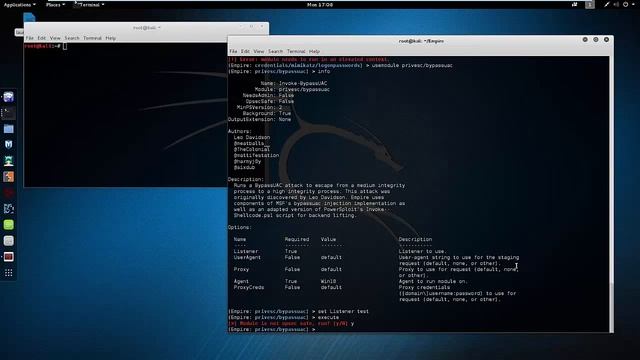
Task: Open View menu in back terminal window
Action: tap(55, 38)
